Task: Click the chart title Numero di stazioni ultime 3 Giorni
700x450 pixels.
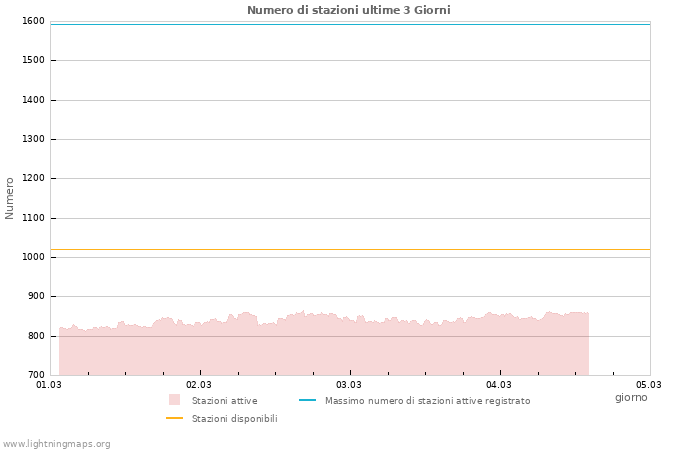Action: point(348,10)
